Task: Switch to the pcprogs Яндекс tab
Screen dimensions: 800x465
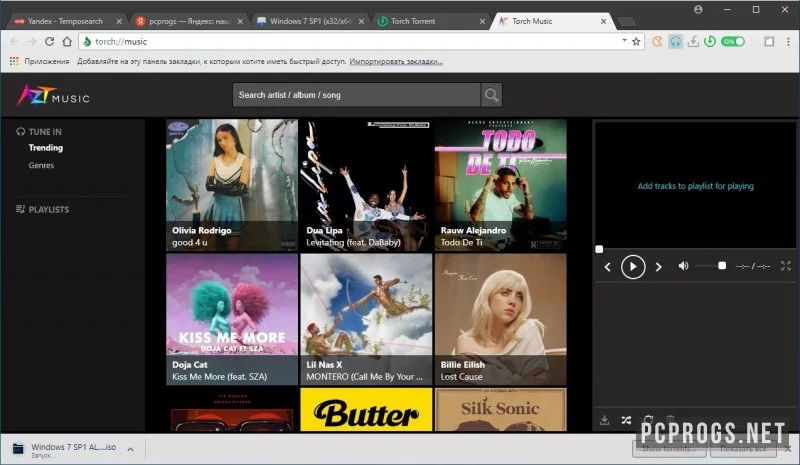Action: click(x=189, y=21)
